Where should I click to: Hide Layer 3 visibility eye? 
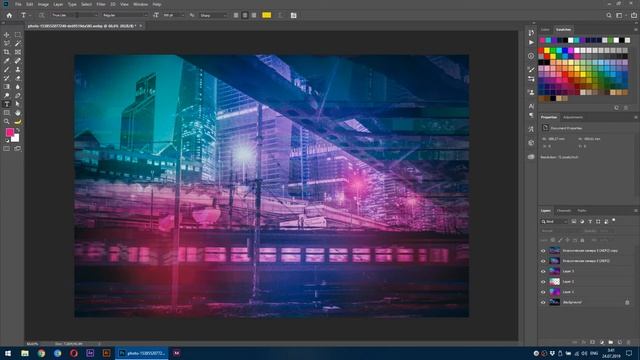click(x=543, y=271)
